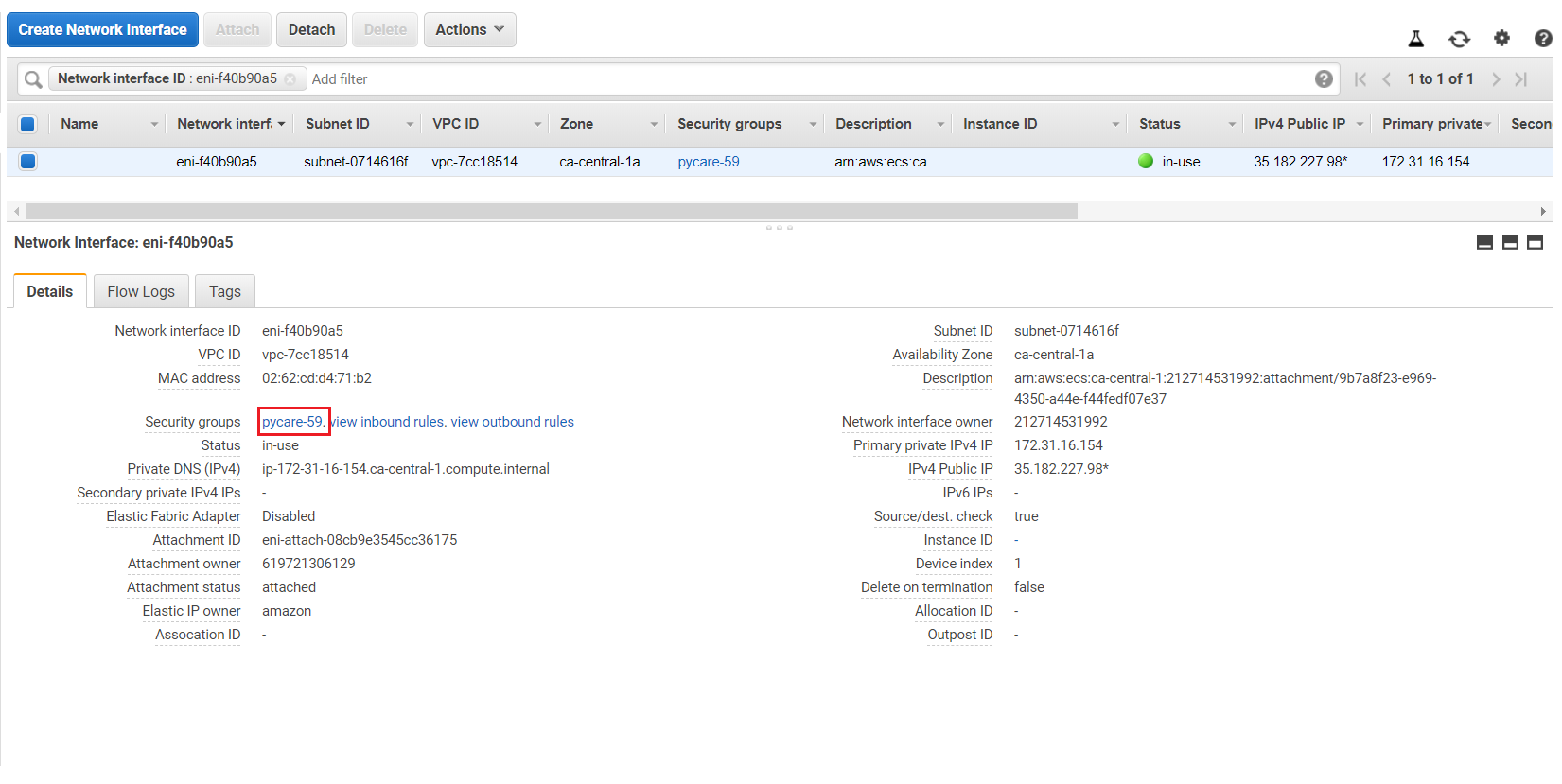The image size is (1562, 784).
Task: Open the Tags tab
Action: [x=225, y=291]
